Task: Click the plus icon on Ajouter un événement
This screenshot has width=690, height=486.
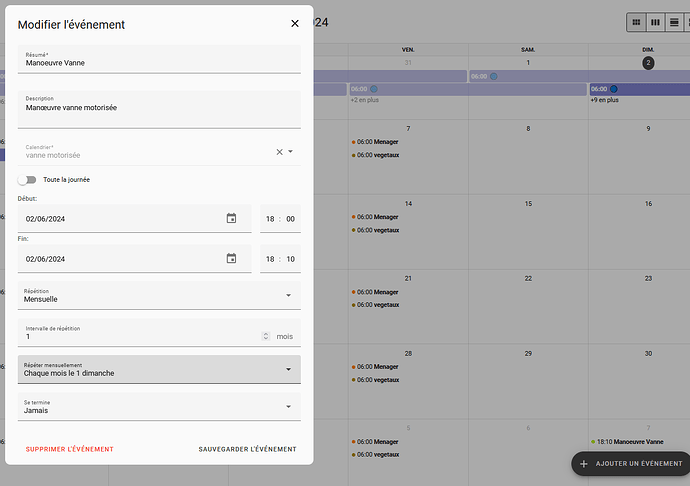Action: [x=584, y=464]
